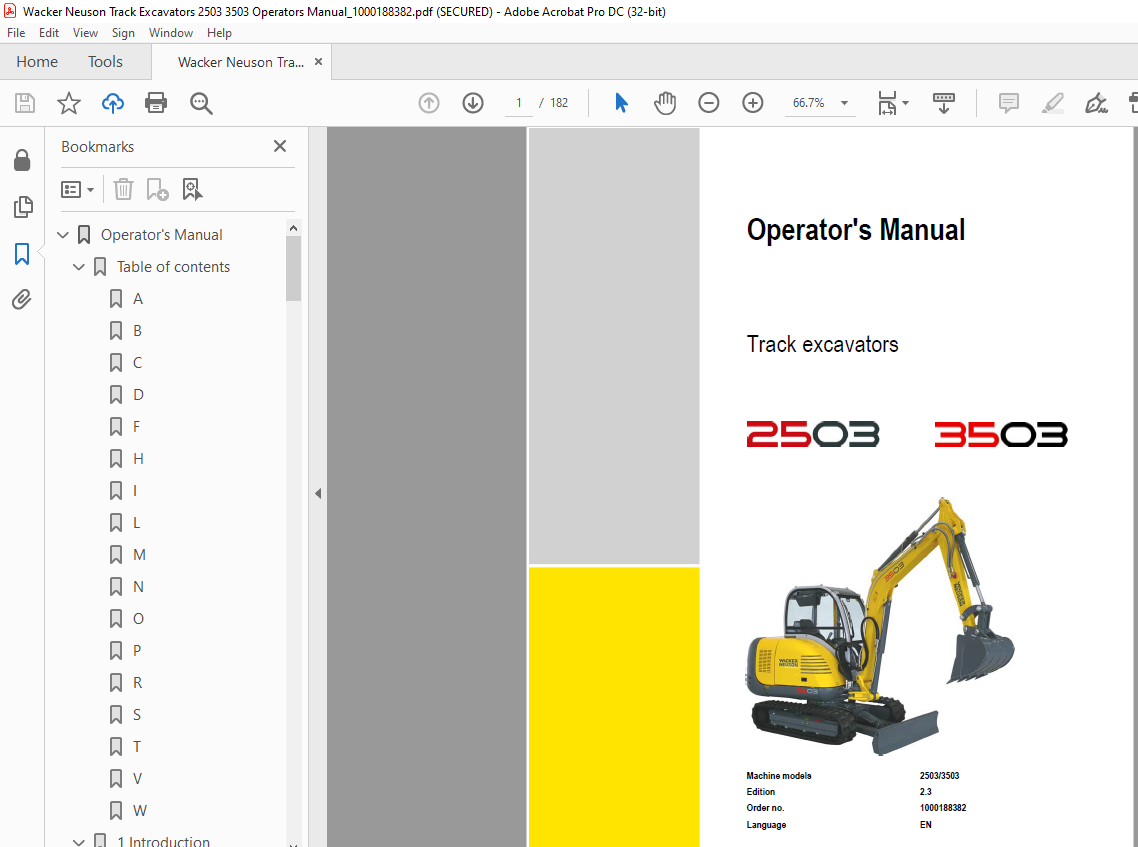Select the Operator's Manual bookmark
This screenshot has height=847, width=1138.
(x=162, y=235)
